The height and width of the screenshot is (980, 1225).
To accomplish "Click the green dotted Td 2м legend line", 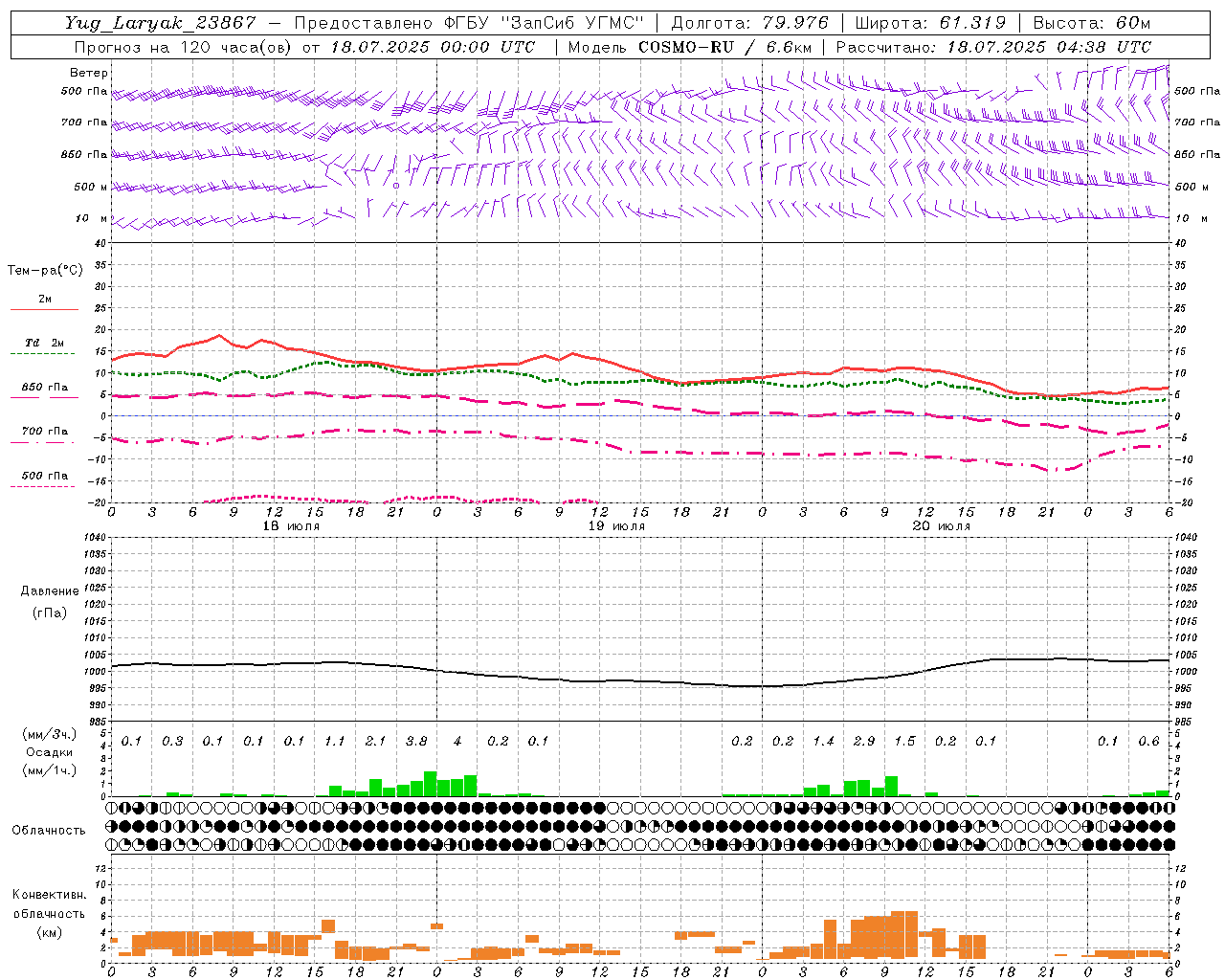I will (42, 353).
